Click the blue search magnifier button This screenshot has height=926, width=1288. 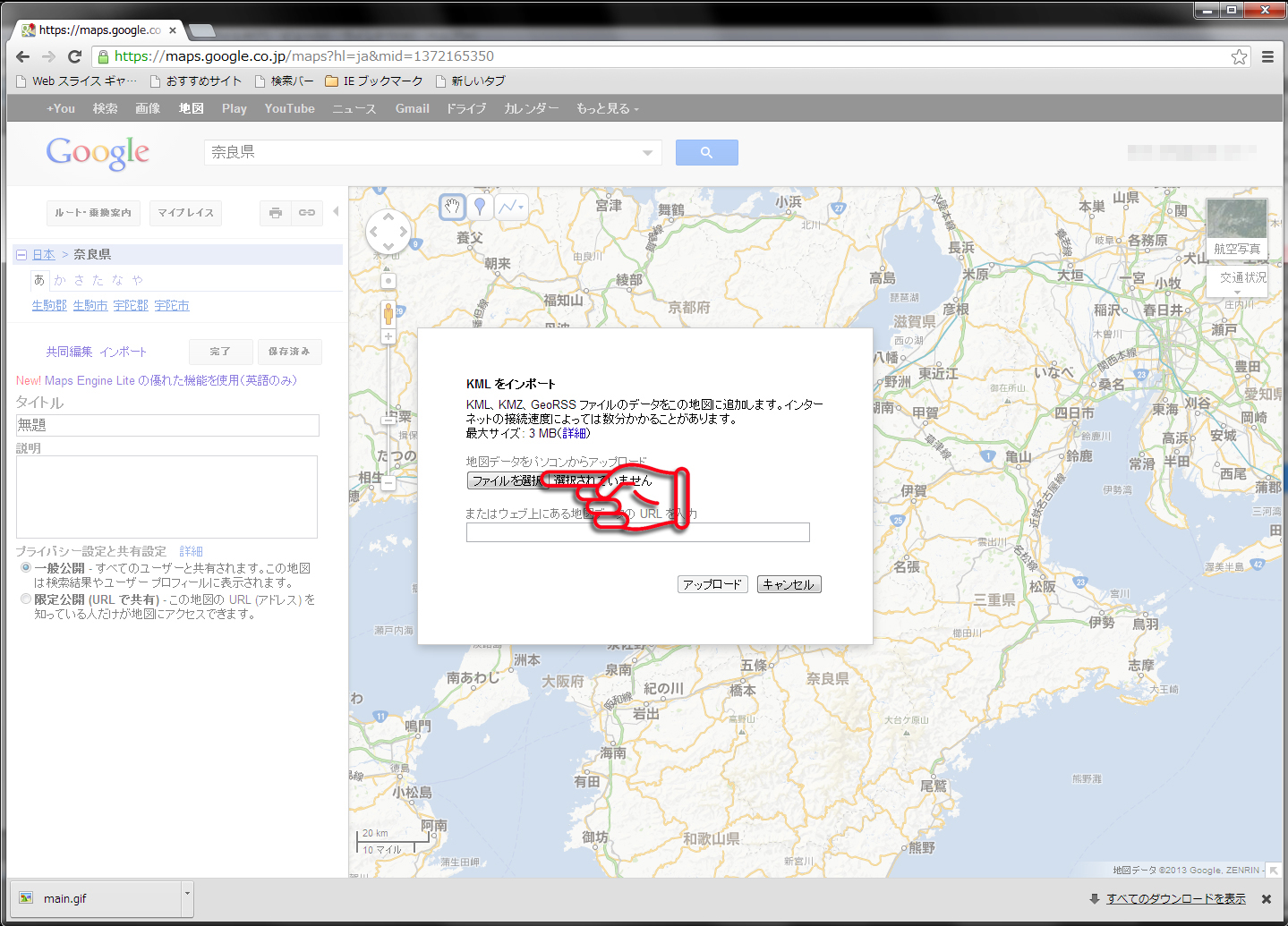706,152
